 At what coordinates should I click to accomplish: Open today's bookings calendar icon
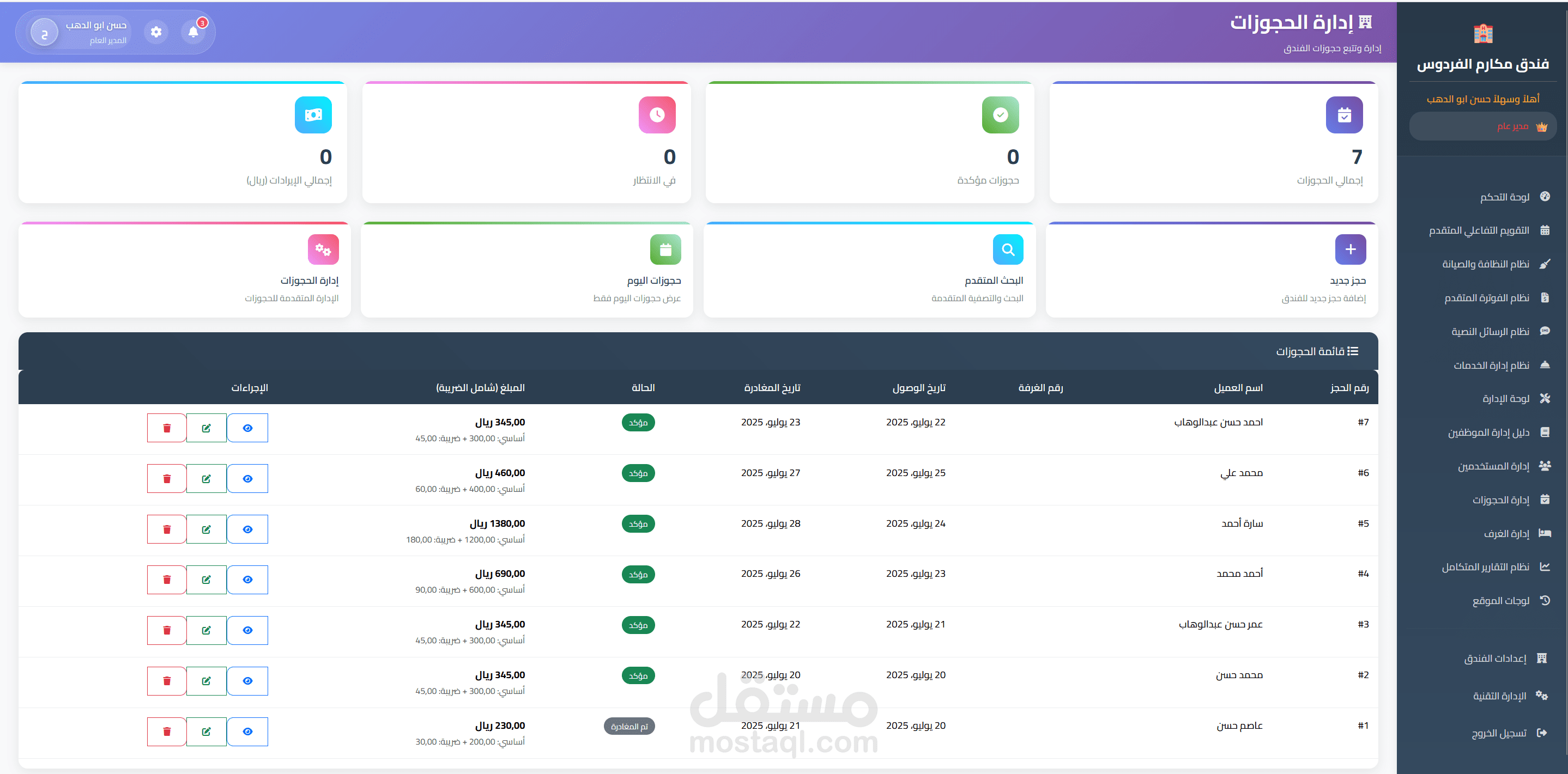pyautogui.click(x=665, y=249)
